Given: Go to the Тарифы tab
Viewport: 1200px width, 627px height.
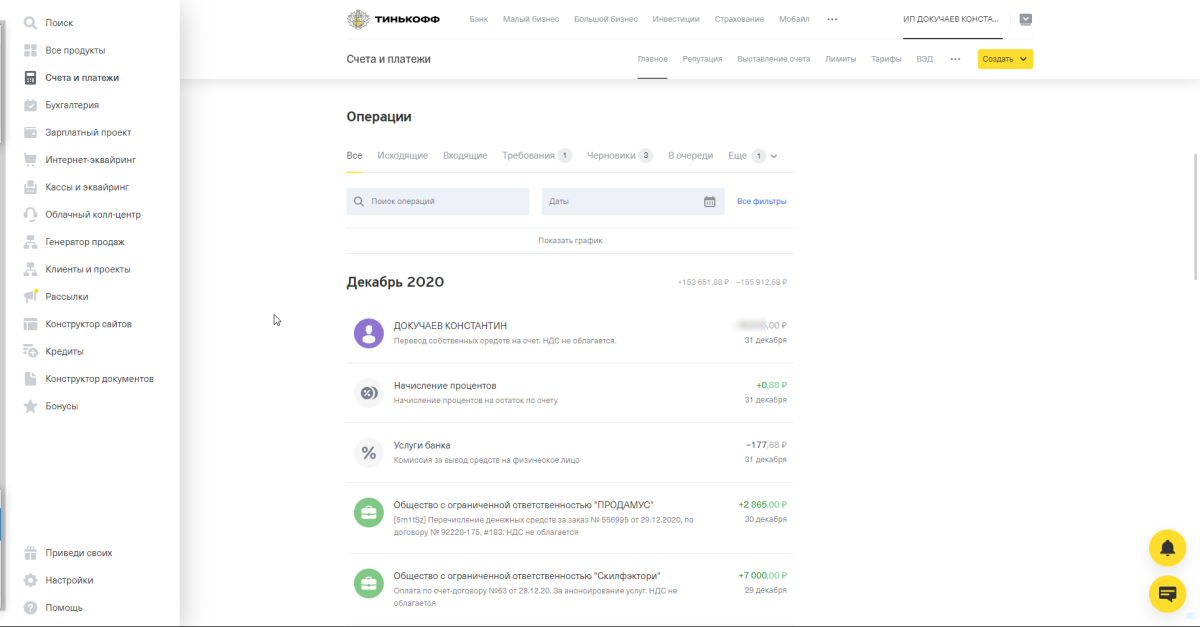Looking at the screenshot, I should pyautogui.click(x=886, y=59).
